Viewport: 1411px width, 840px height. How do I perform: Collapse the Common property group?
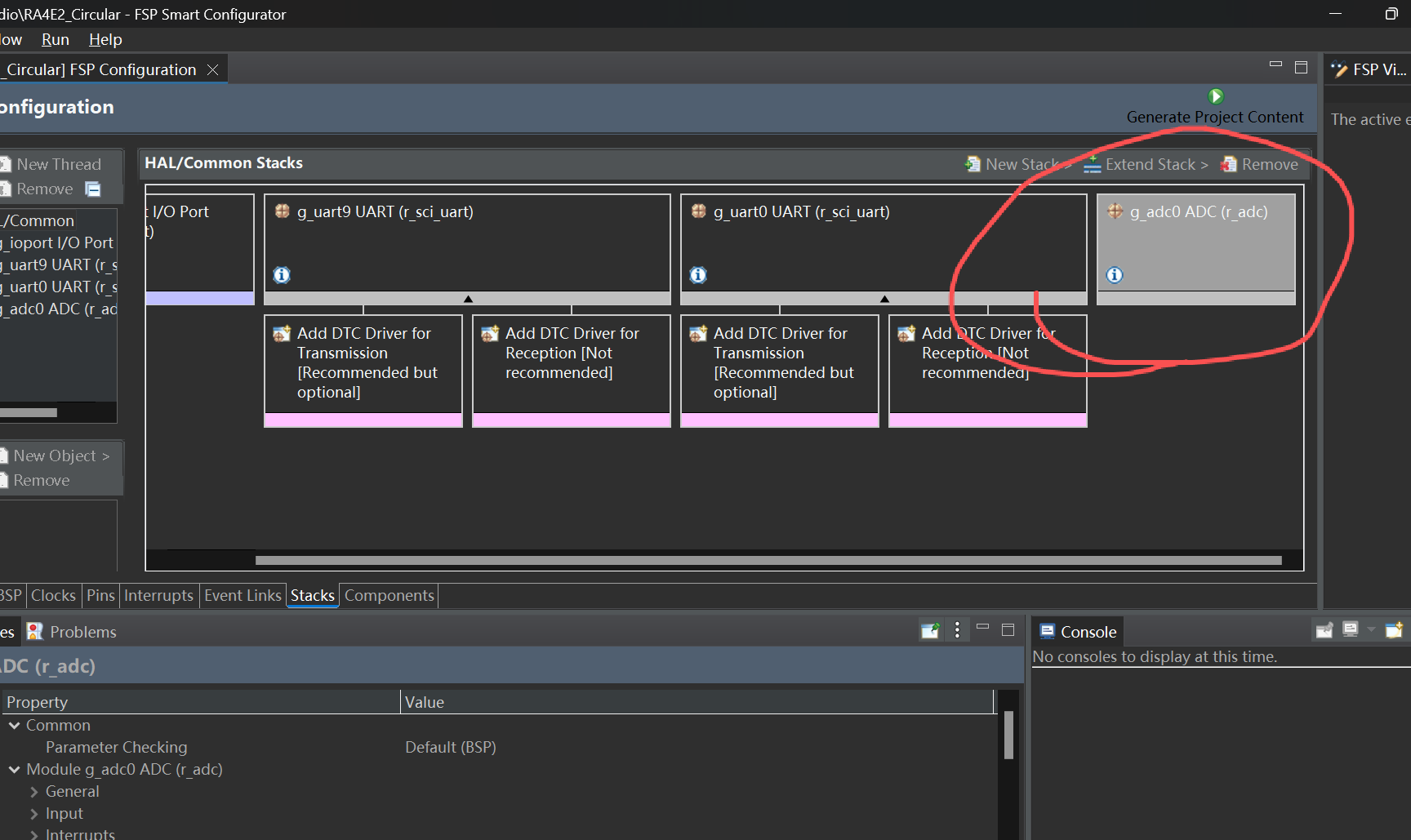[14, 725]
